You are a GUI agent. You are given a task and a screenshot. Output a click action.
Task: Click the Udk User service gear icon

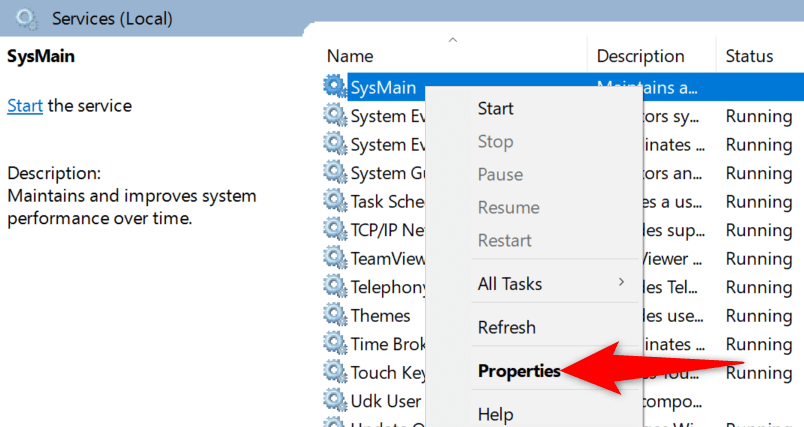335,401
